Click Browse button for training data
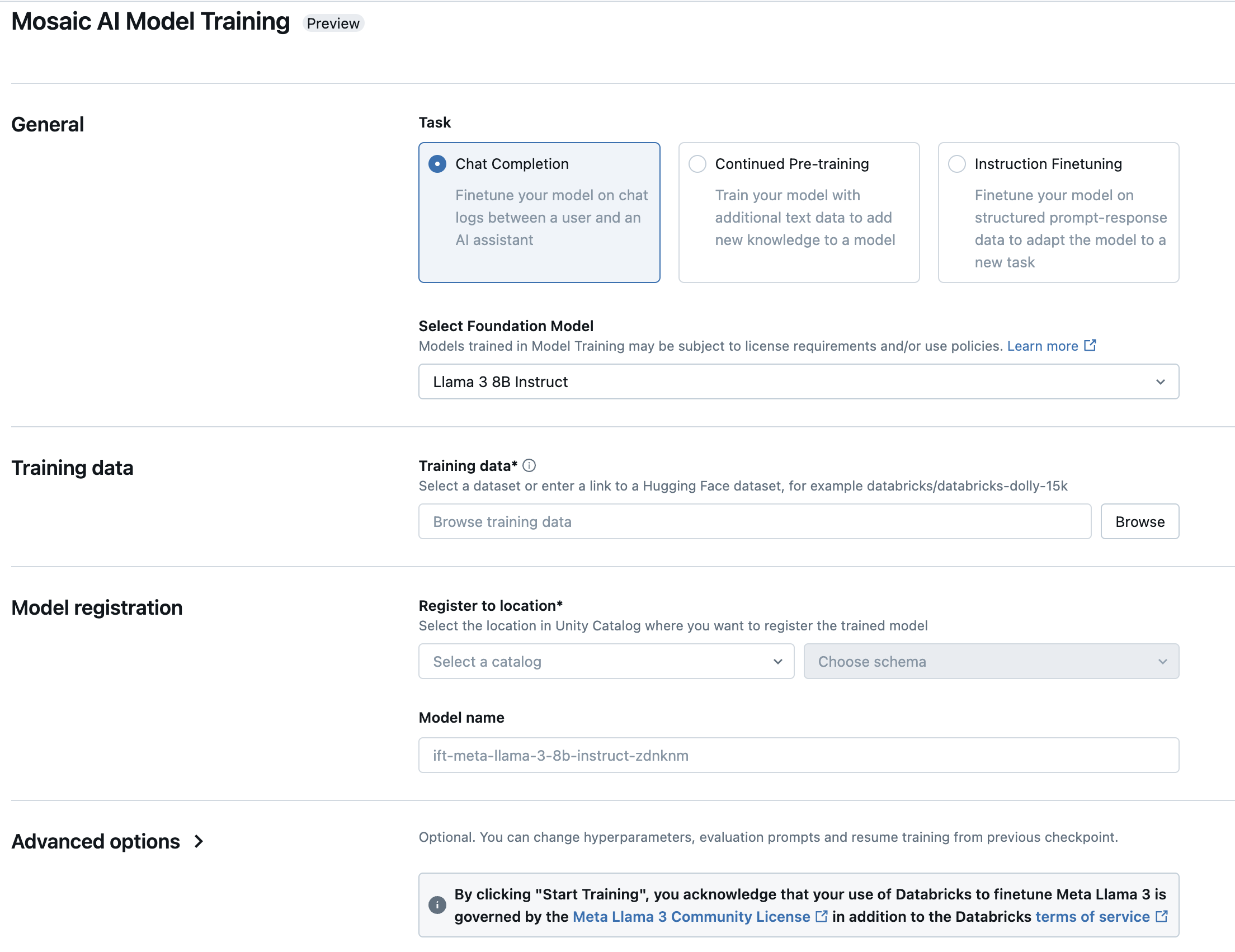 click(1140, 520)
